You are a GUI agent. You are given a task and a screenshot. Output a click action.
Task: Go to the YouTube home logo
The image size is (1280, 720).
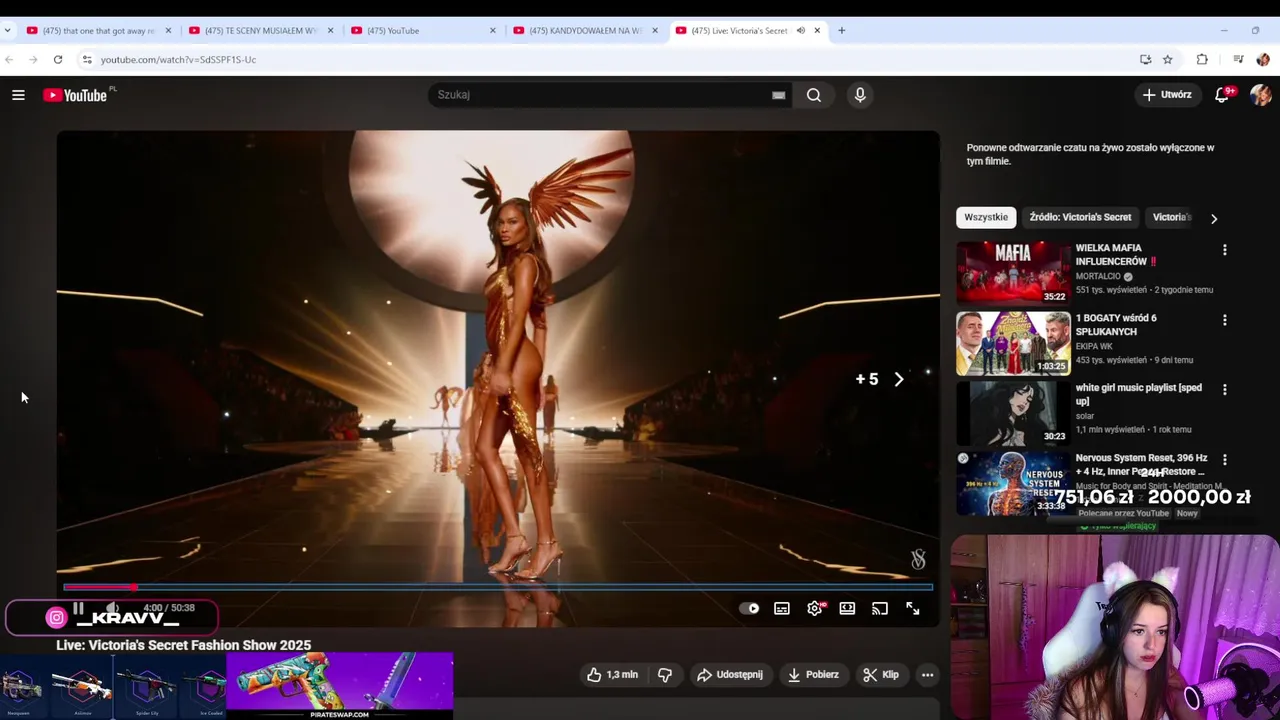[76, 95]
